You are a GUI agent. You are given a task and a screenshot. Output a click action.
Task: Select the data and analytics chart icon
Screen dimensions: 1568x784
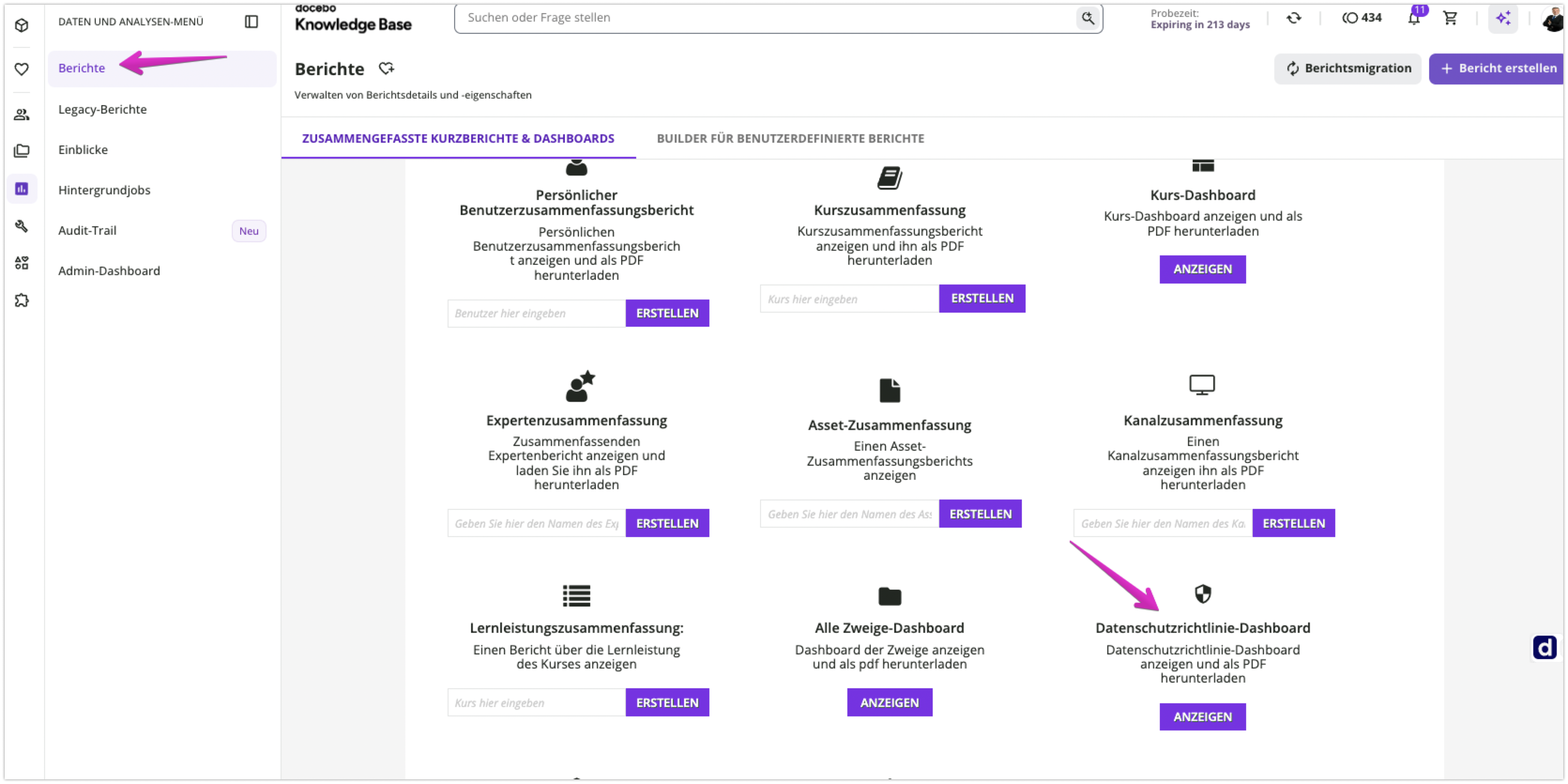click(22, 188)
